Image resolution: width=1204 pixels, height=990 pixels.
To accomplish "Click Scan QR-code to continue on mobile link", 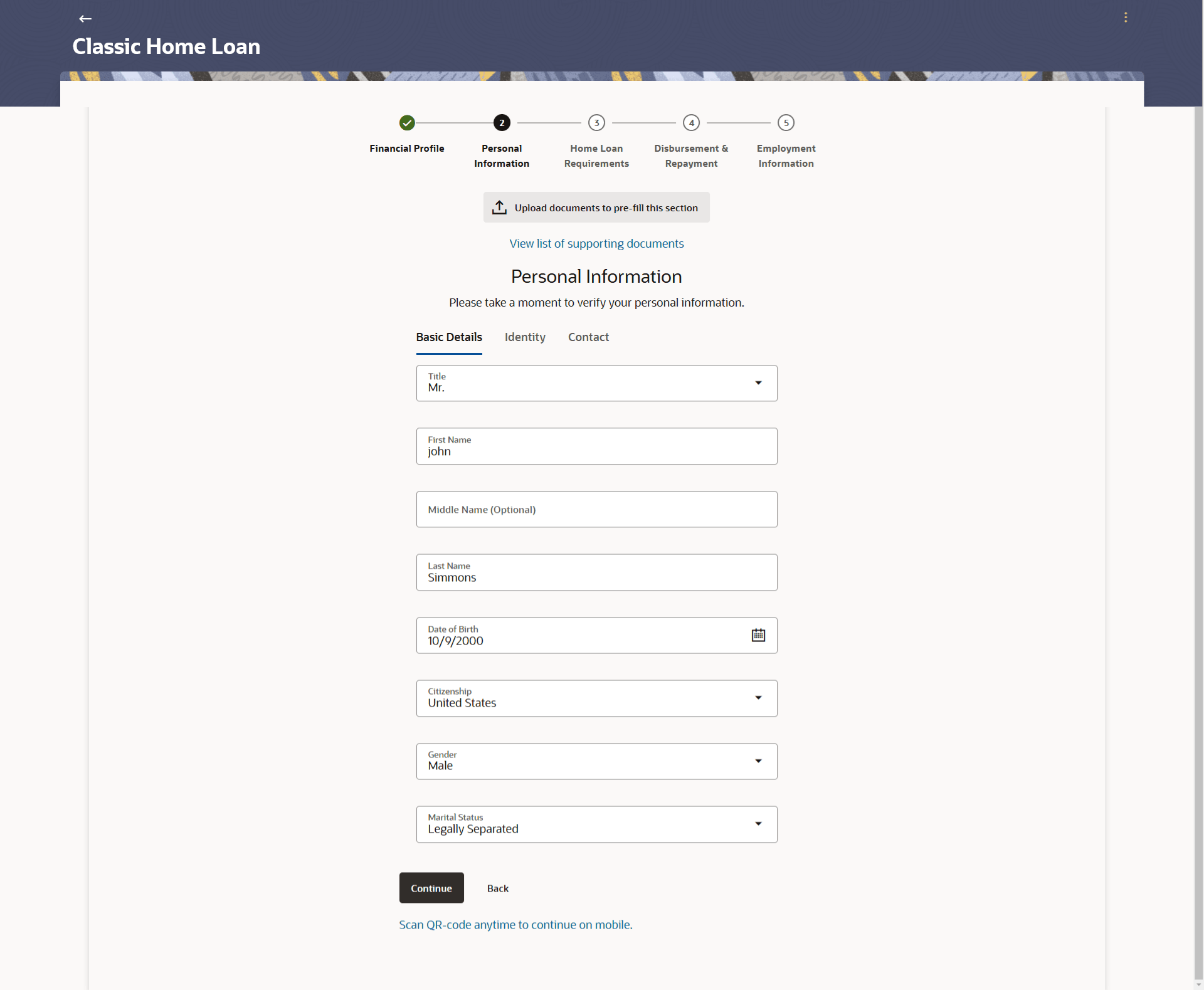I will (515, 925).
